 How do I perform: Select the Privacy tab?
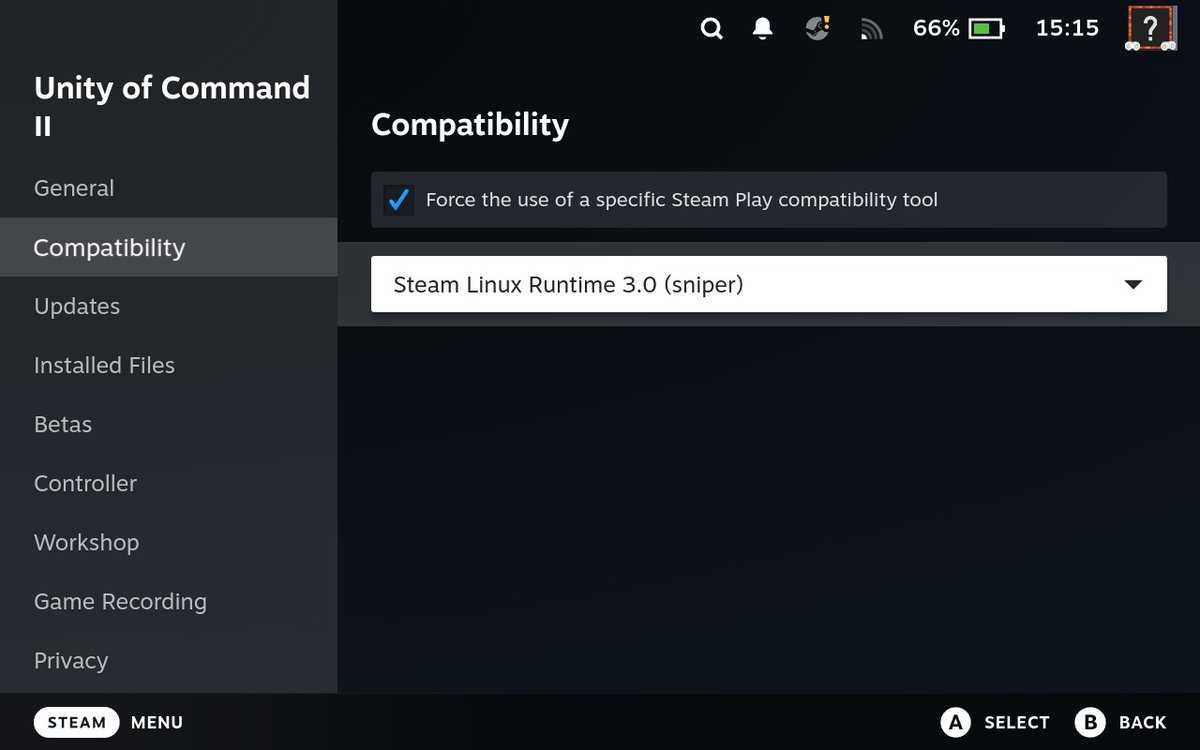click(x=168, y=660)
